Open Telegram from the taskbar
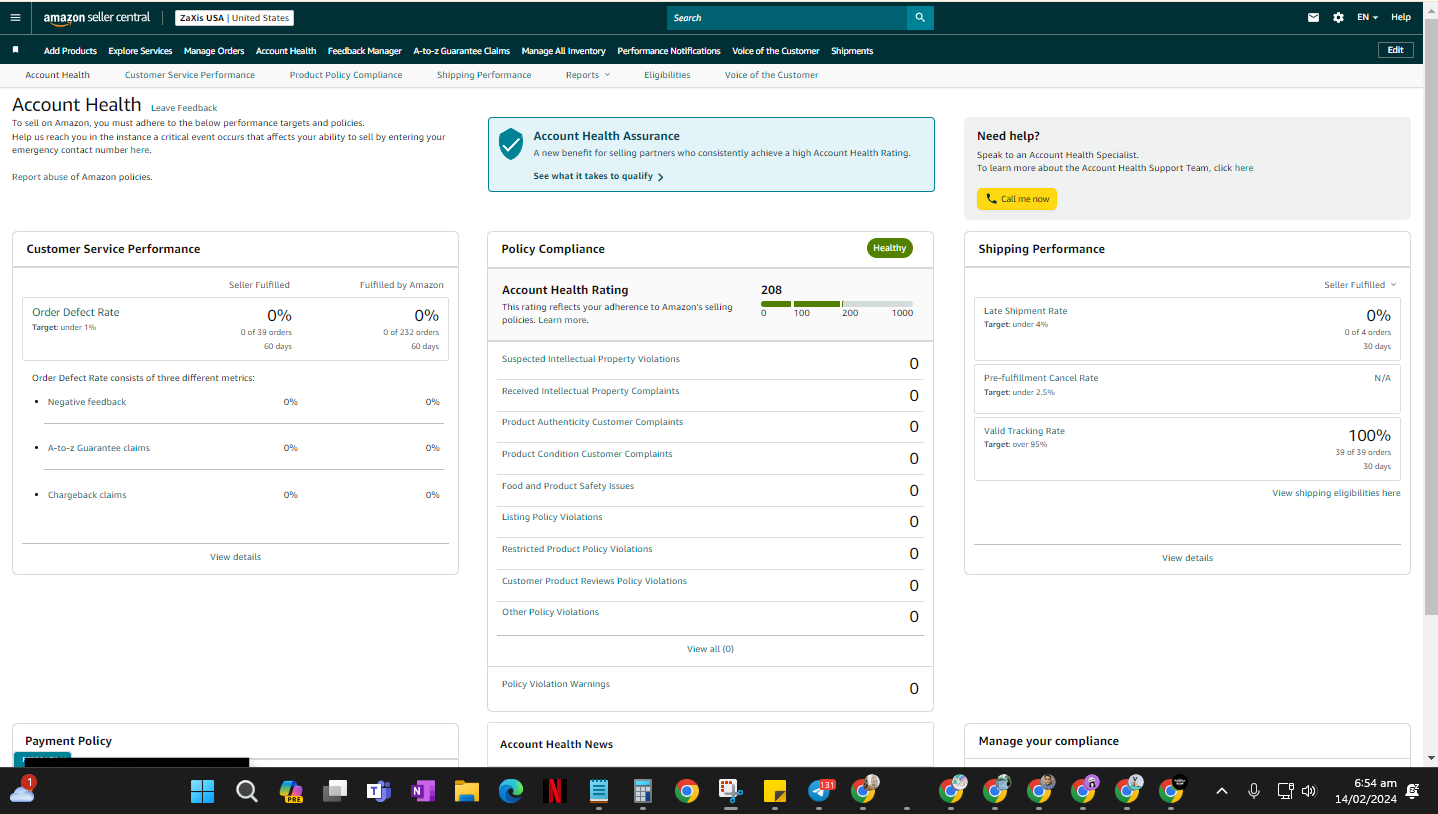Screen dimensions: 1438x814 (x=820, y=791)
